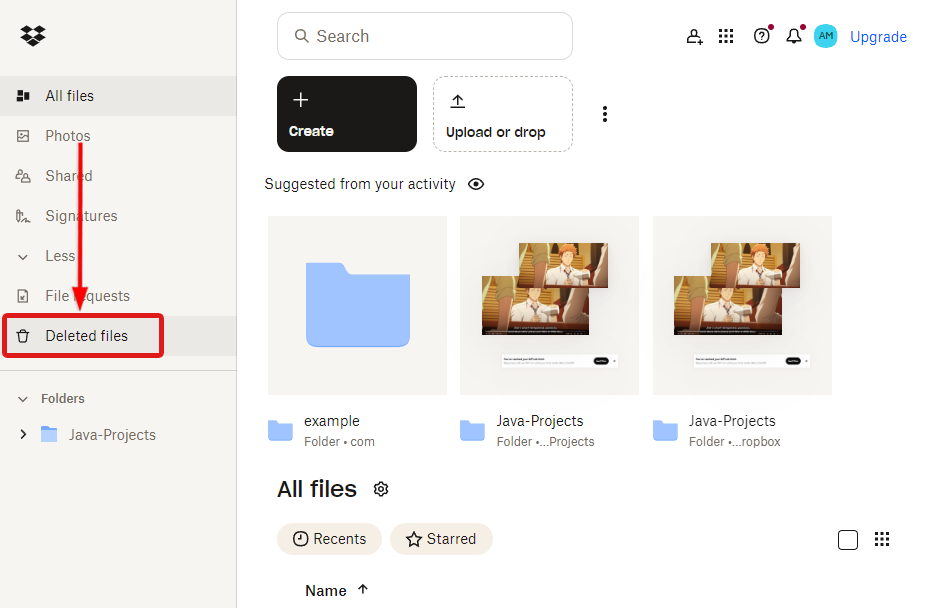The image size is (926, 608).
Task: Open Deleted files in sidebar
Action: (x=118, y=336)
